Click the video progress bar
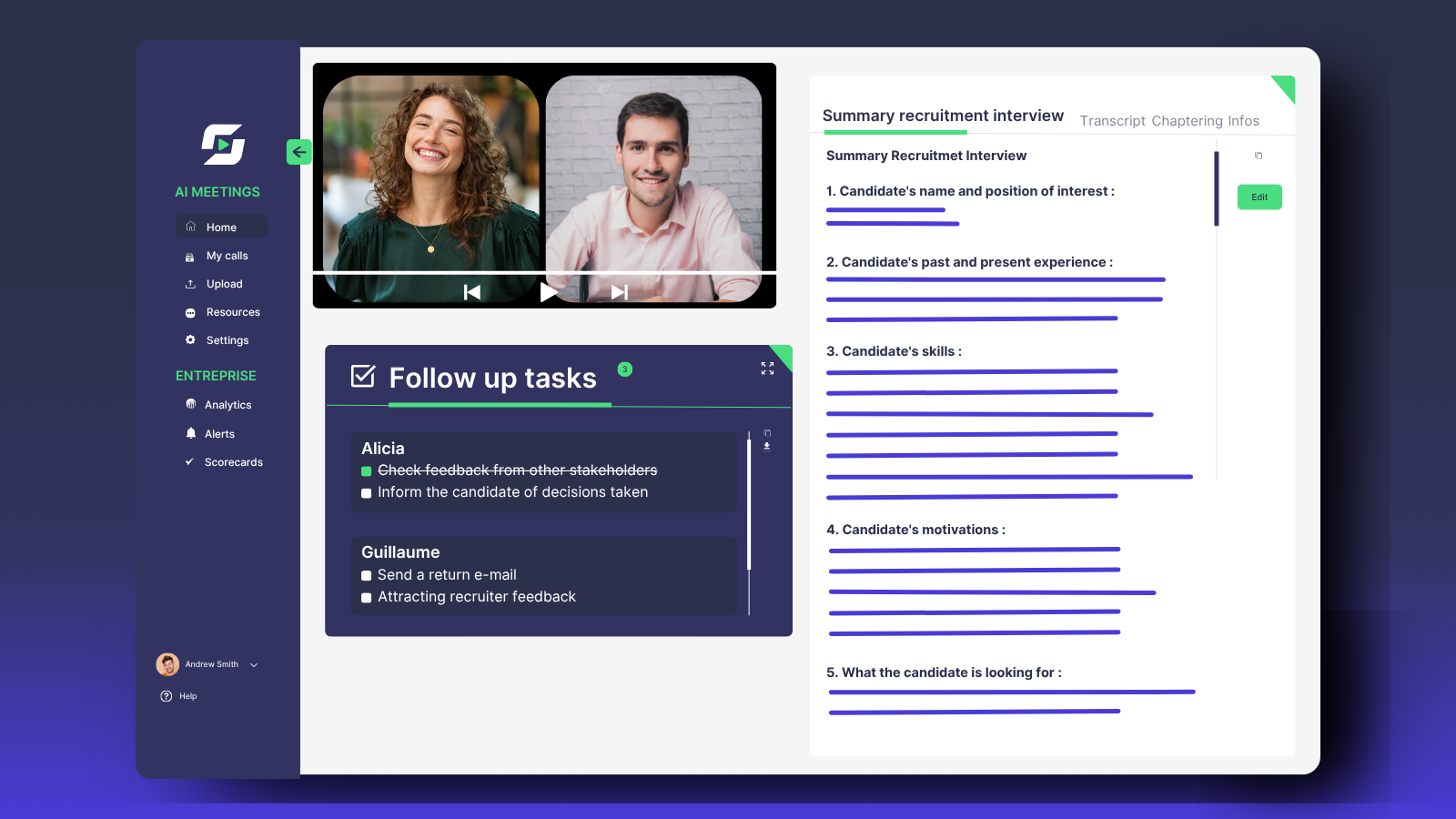Image resolution: width=1456 pixels, height=819 pixels. click(544, 272)
